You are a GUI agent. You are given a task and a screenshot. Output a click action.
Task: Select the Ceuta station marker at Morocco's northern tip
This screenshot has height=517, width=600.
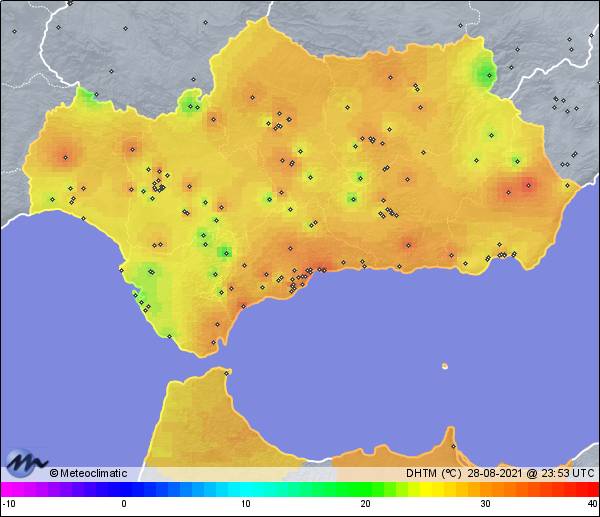[227, 373]
